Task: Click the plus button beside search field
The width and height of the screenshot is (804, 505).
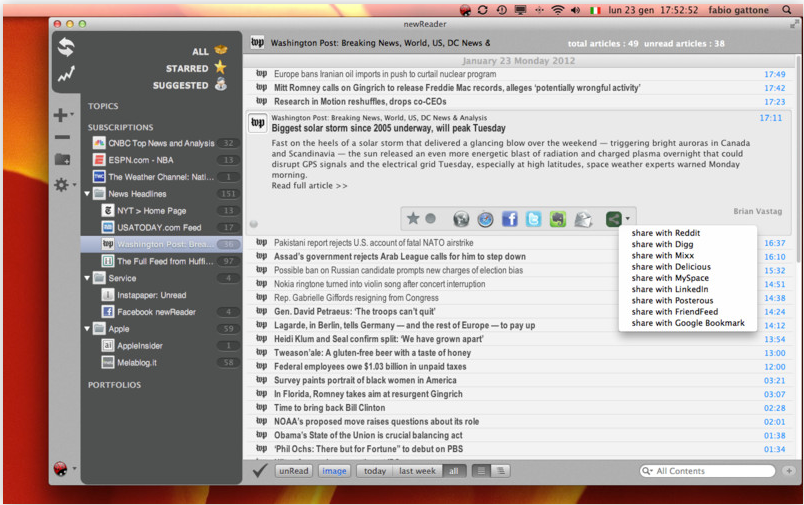Action: pyautogui.click(x=789, y=471)
